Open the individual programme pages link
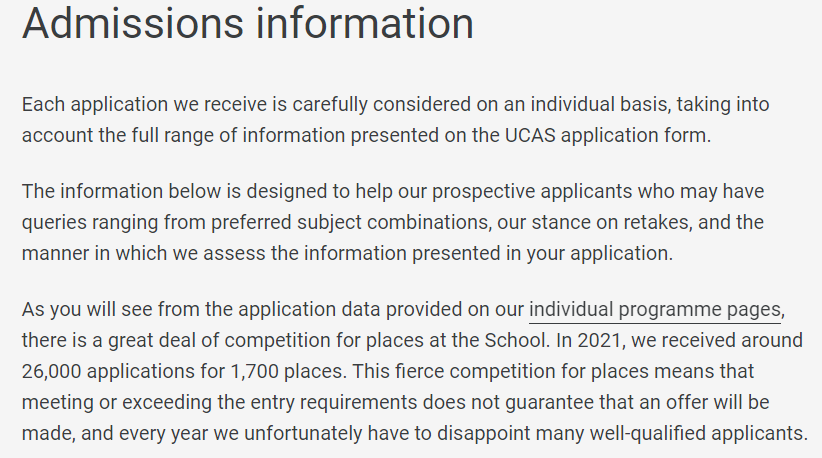The image size is (822, 458). (654, 309)
